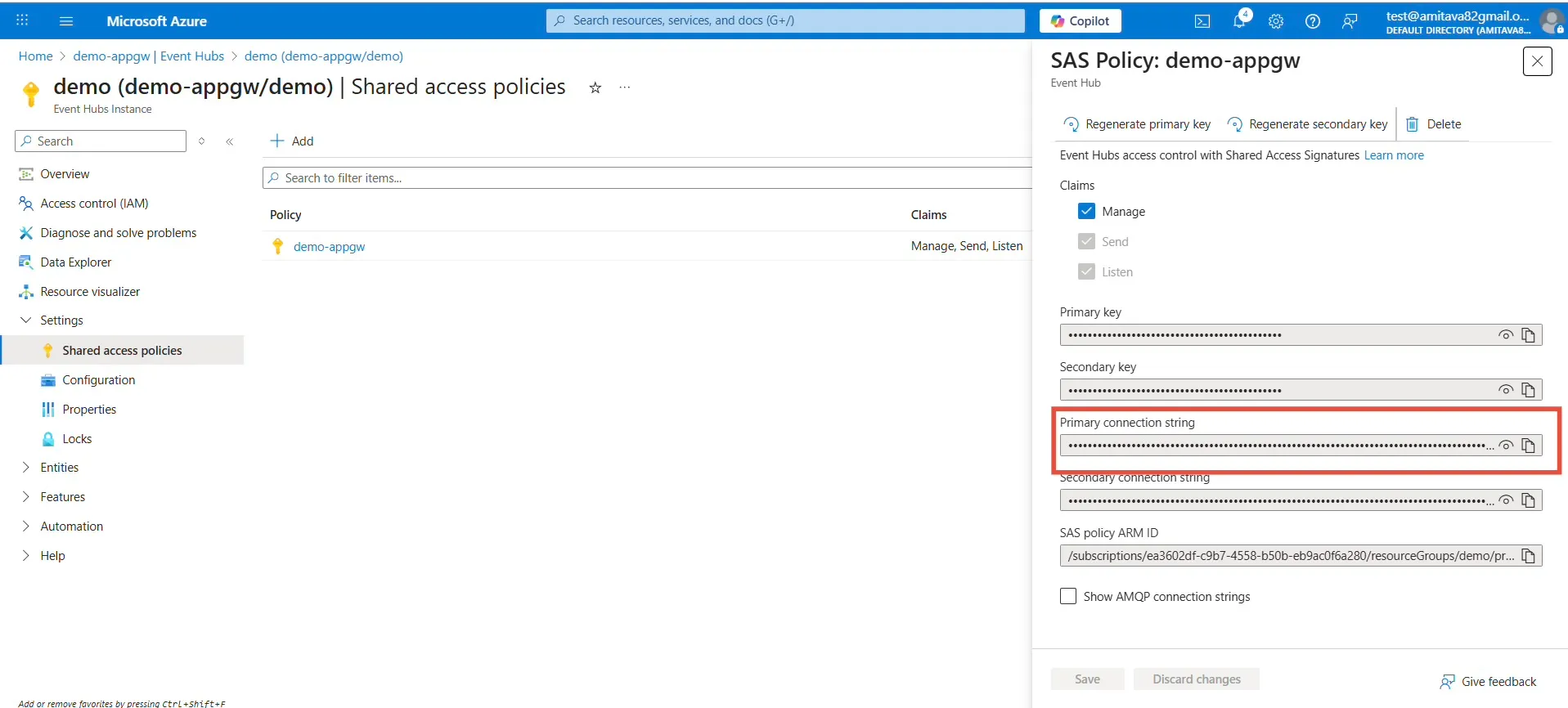Go to demo-appgw | Event Hubs breadcrumb

(x=148, y=56)
